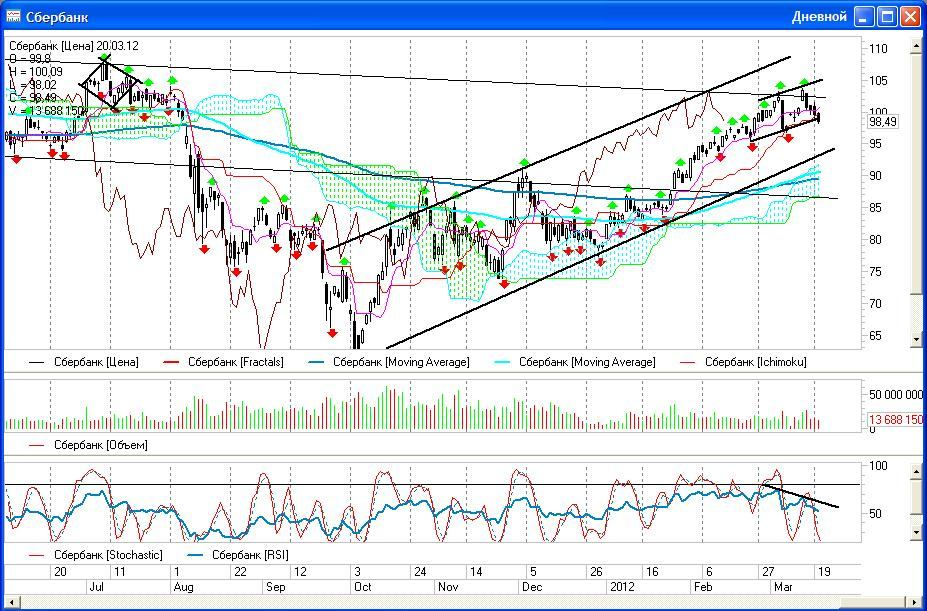Click the Jul month label on time axis
The image size is (927, 611).
pyautogui.click(x=96, y=587)
